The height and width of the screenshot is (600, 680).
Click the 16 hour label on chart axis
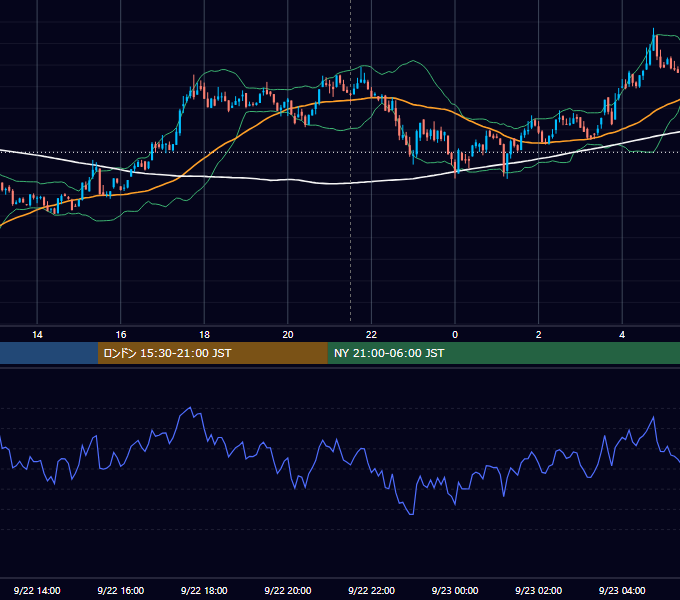click(x=121, y=335)
